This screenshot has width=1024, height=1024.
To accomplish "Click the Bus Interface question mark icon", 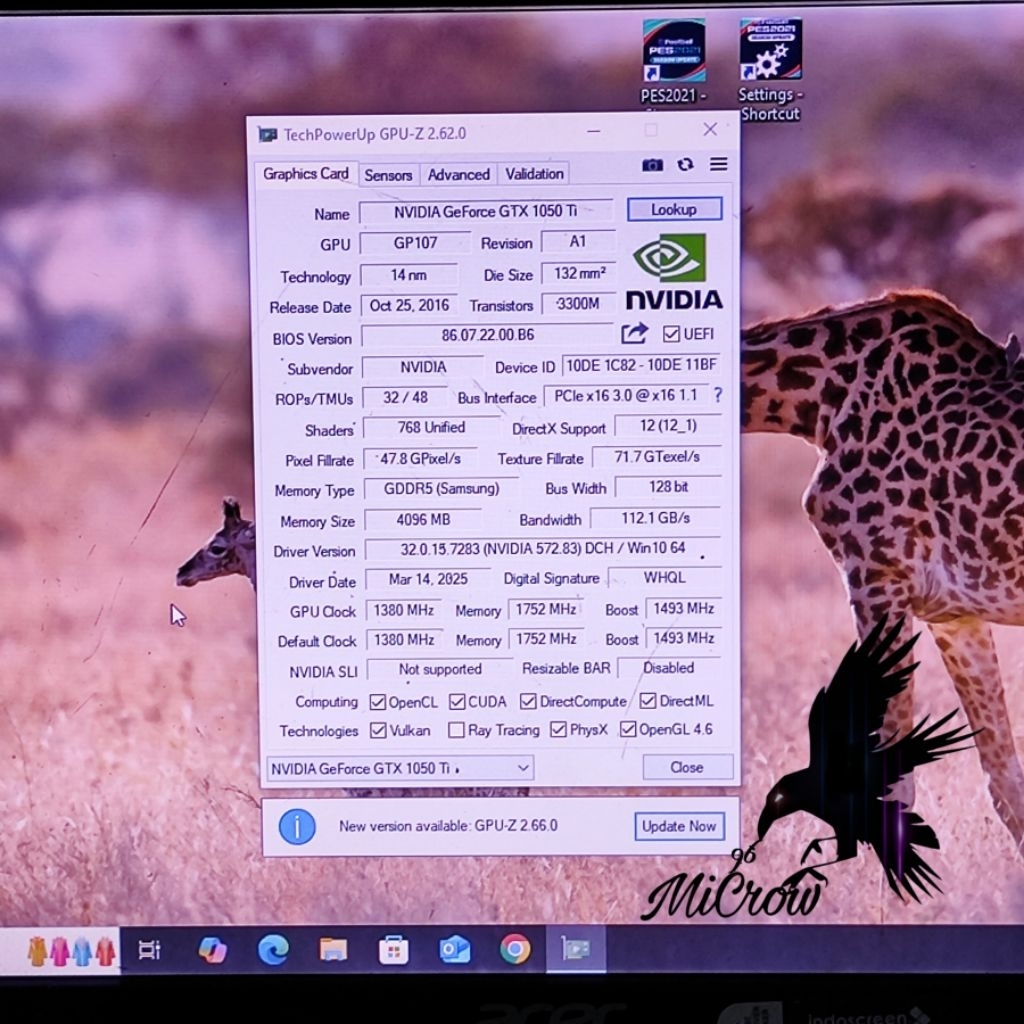I will (x=717, y=396).
